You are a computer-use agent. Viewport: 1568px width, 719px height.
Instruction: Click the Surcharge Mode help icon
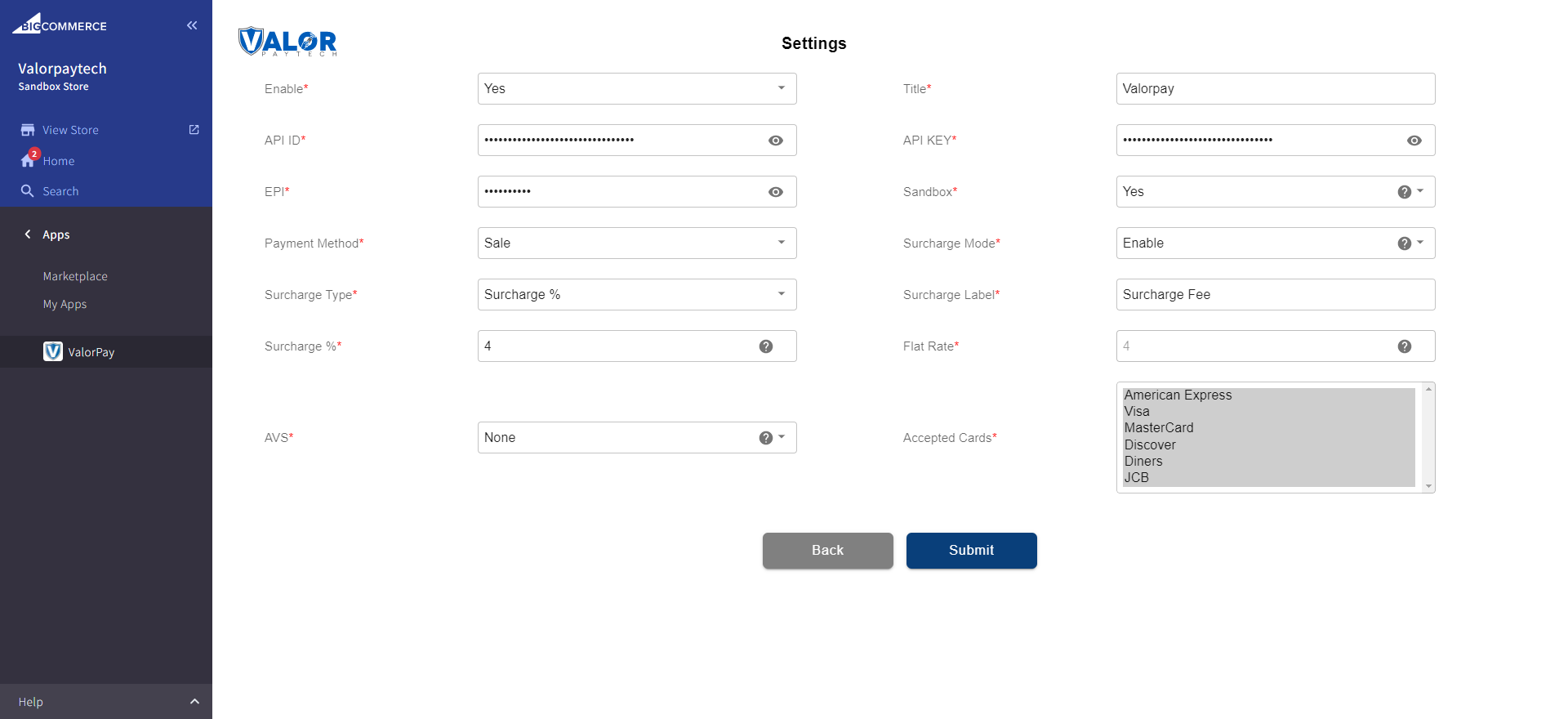[1405, 243]
